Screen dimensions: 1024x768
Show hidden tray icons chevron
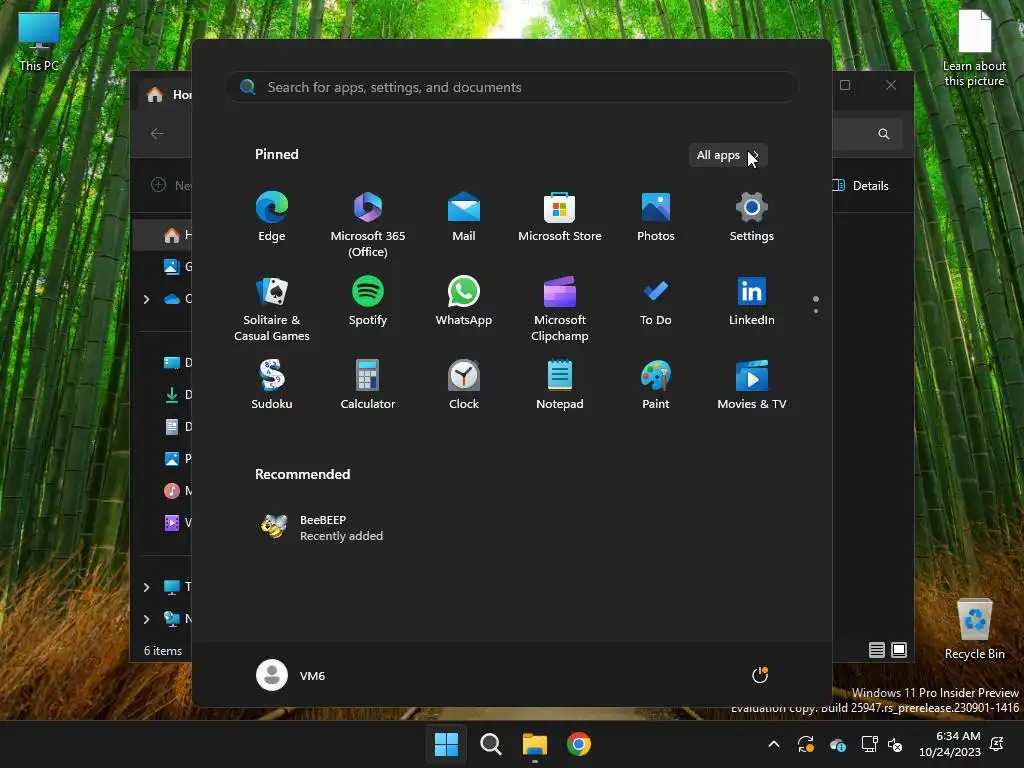point(774,744)
